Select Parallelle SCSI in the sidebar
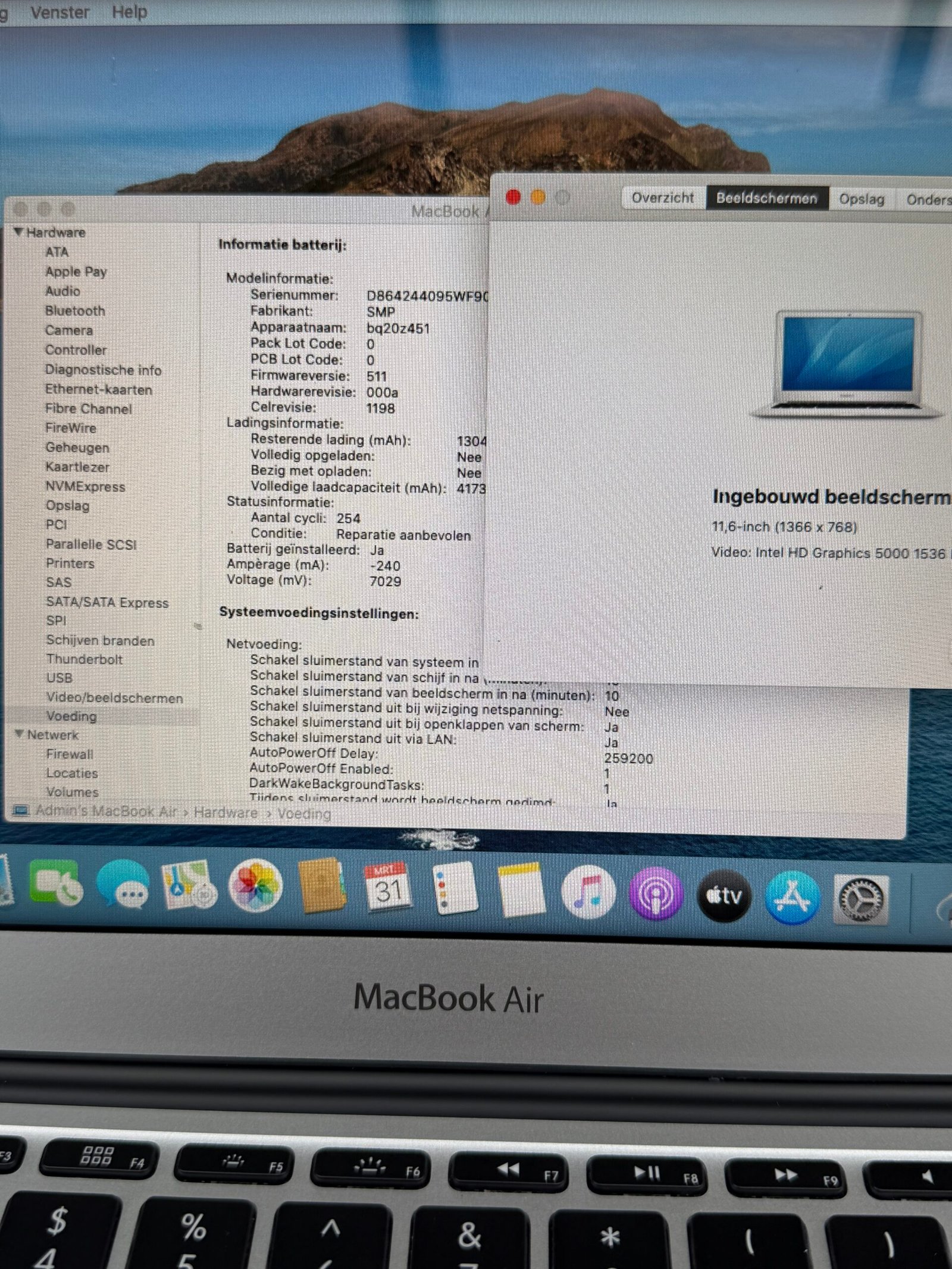 (x=92, y=544)
